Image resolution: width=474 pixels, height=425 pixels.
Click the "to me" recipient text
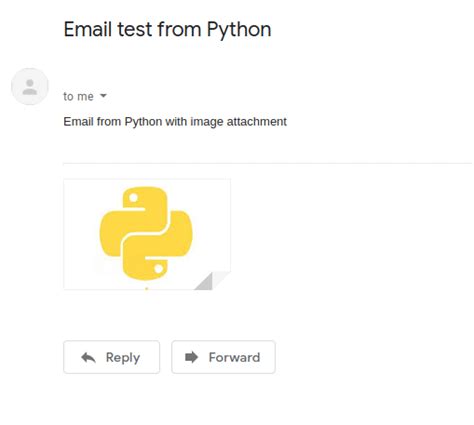click(x=78, y=96)
